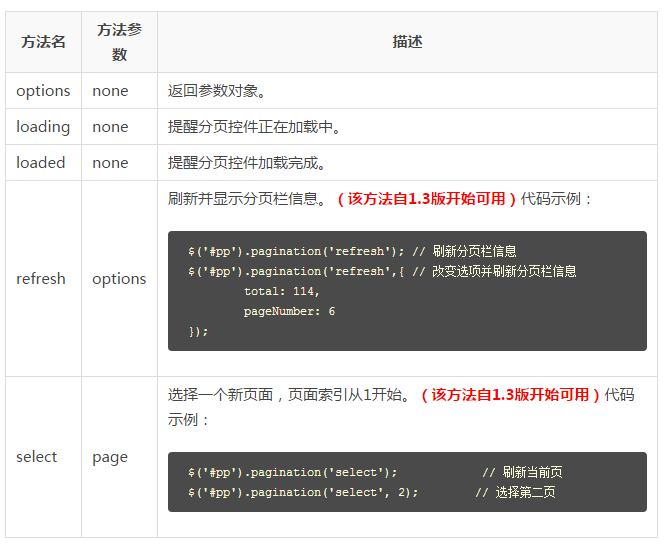
Task: Click red version note in refresh row
Action: point(426,199)
